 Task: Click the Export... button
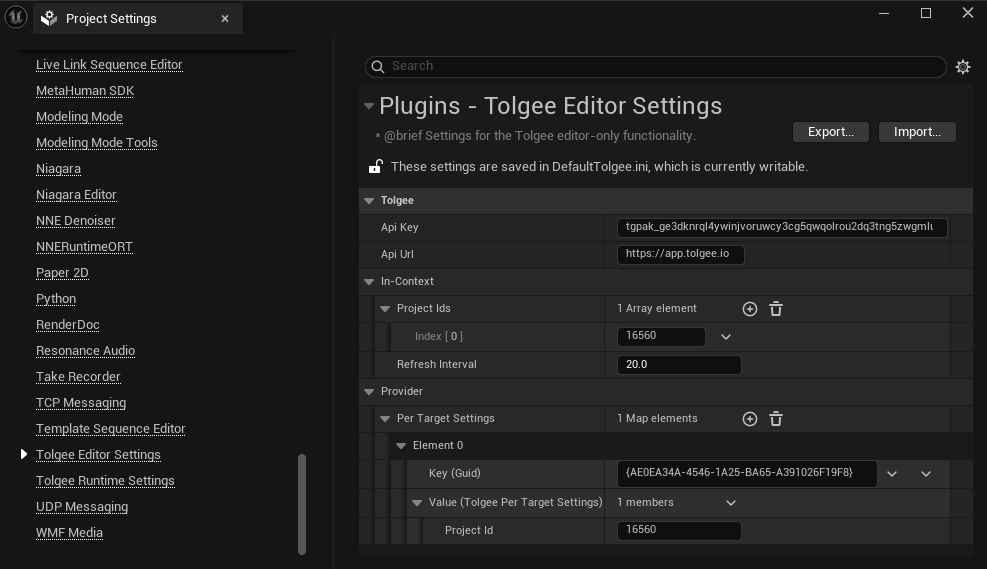coord(830,132)
